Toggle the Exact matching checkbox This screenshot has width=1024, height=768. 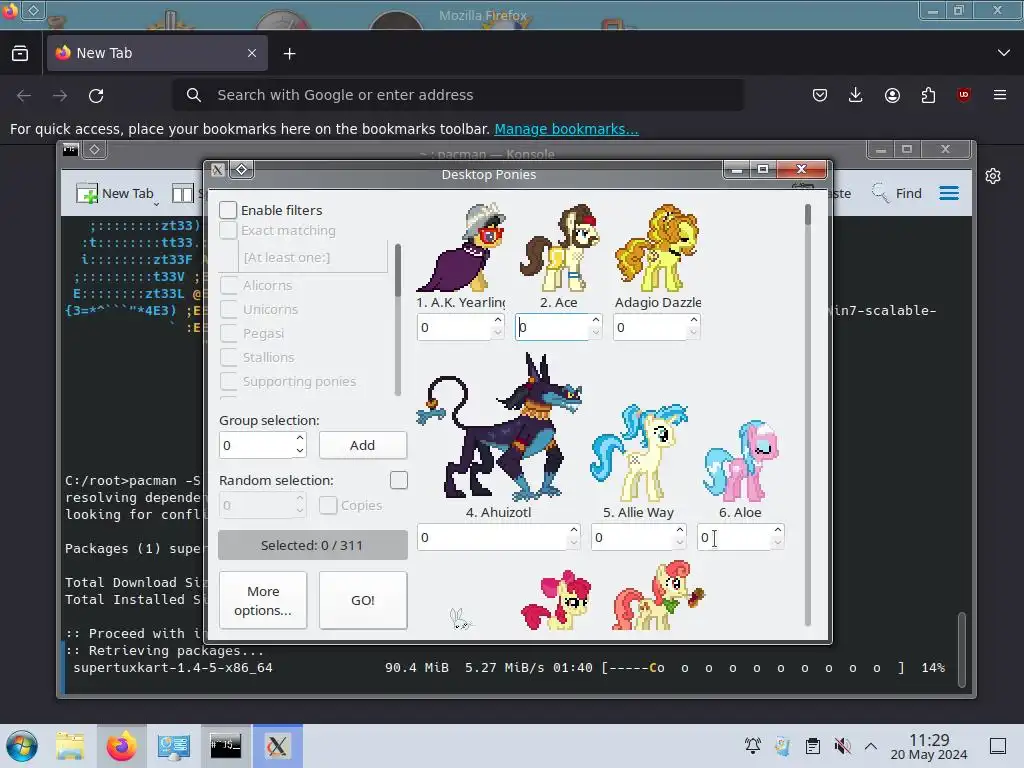(x=228, y=230)
